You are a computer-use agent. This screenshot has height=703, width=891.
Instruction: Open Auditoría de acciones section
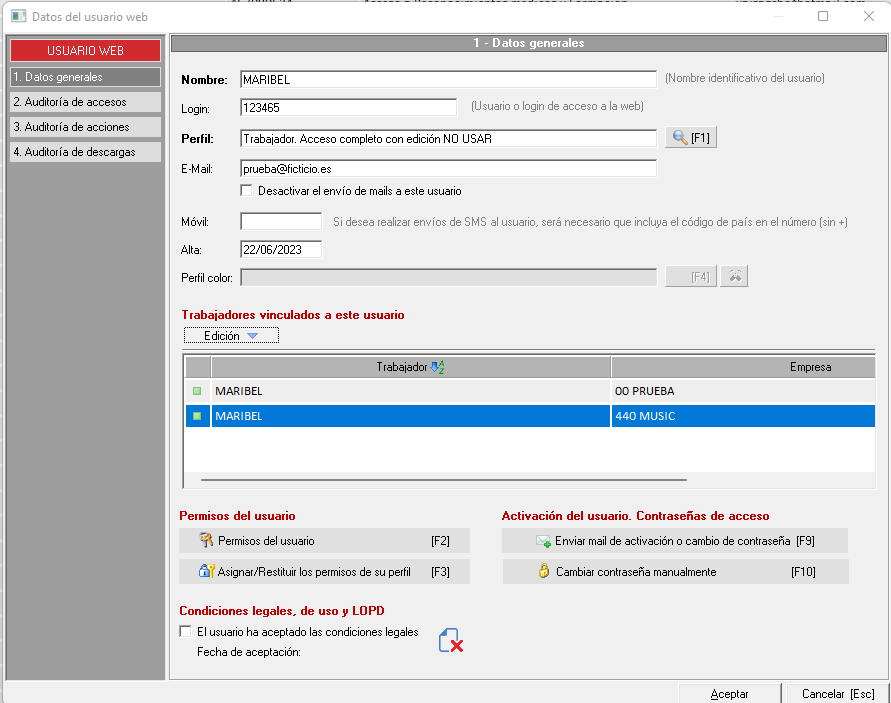(85, 127)
